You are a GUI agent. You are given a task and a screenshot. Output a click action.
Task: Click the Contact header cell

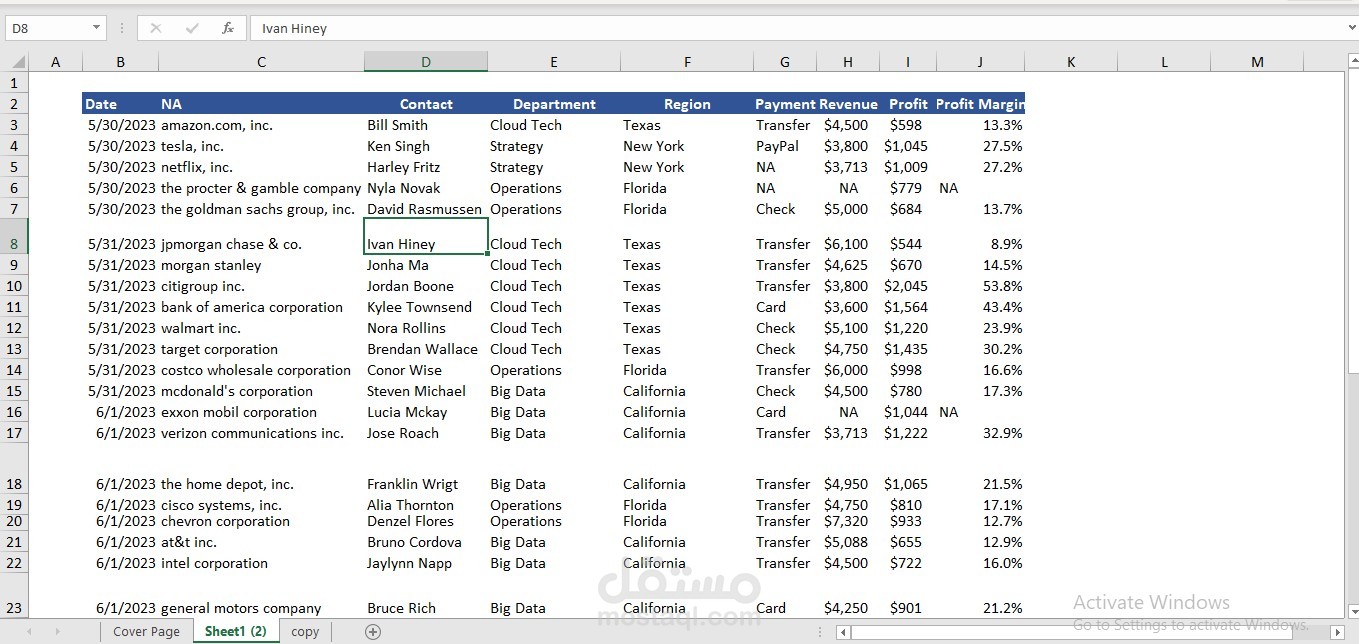[426, 104]
